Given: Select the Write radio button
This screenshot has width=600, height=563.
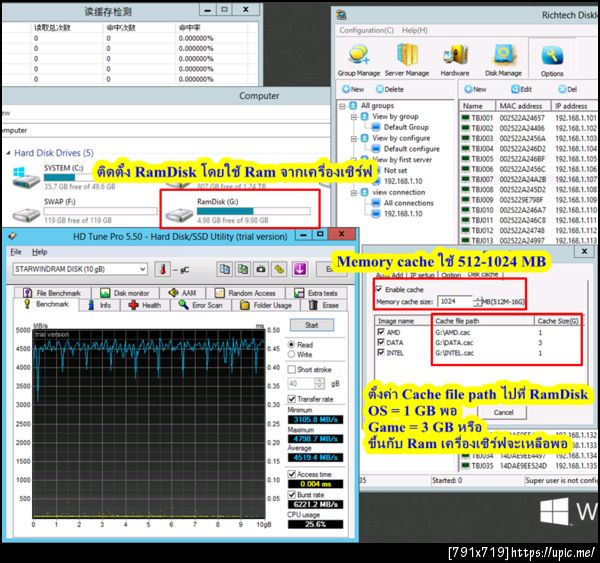Looking at the screenshot, I should (291, 354).
